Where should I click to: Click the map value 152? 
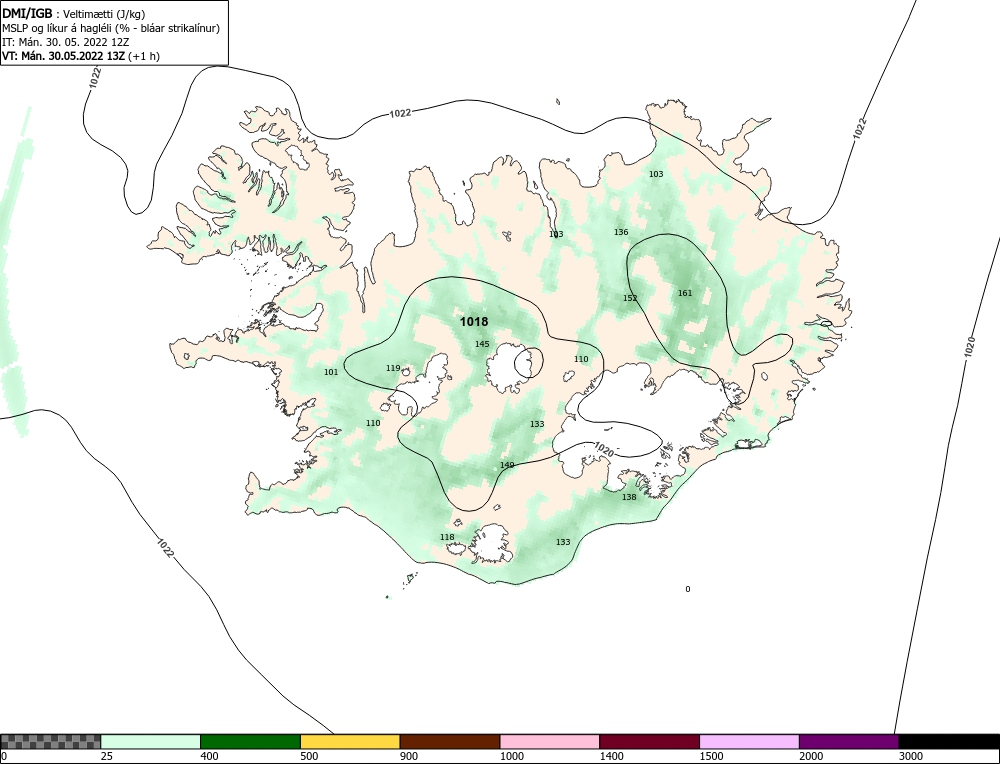[630, 298]
